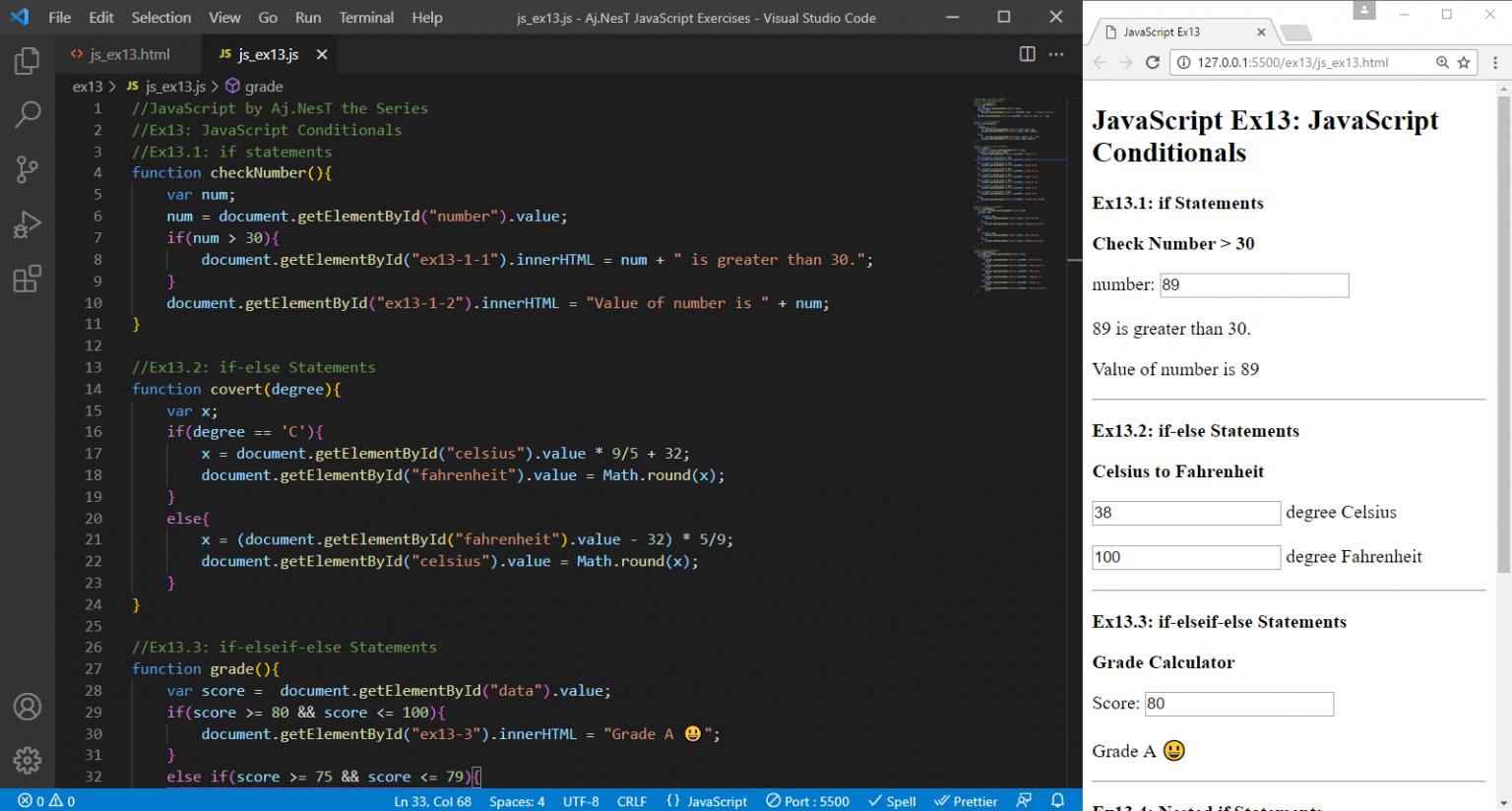Screen dimensions: 1512x811
Task: Open the Accounts menu icon
Action: pyautogui.click(x=27, y=707)
